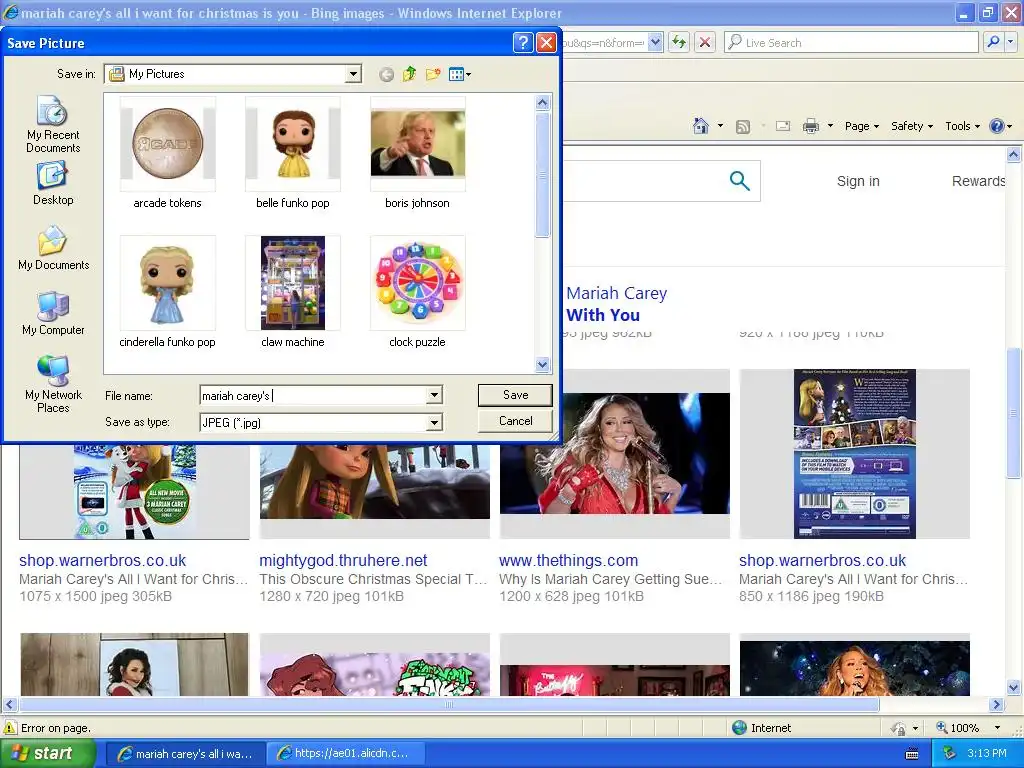Click the Read Mail icon

[x=782, y=126]
